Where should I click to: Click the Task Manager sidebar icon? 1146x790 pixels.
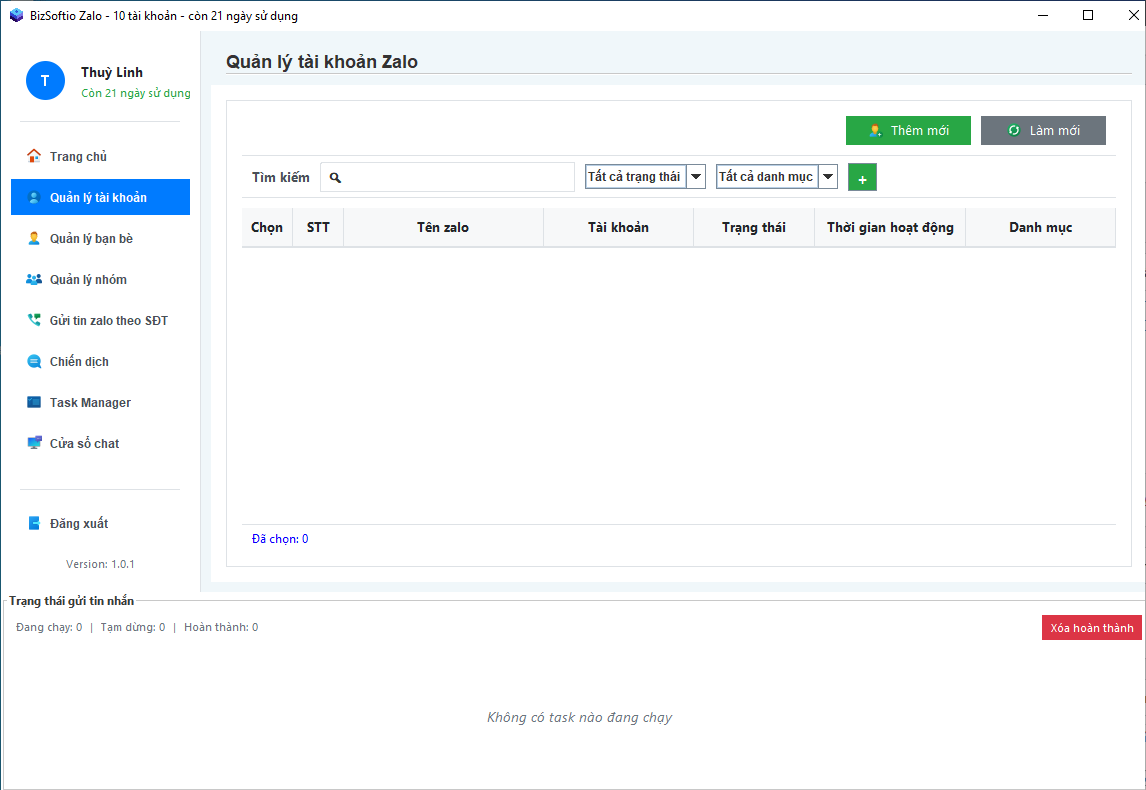pyautogui.click(x=34, y=402)
